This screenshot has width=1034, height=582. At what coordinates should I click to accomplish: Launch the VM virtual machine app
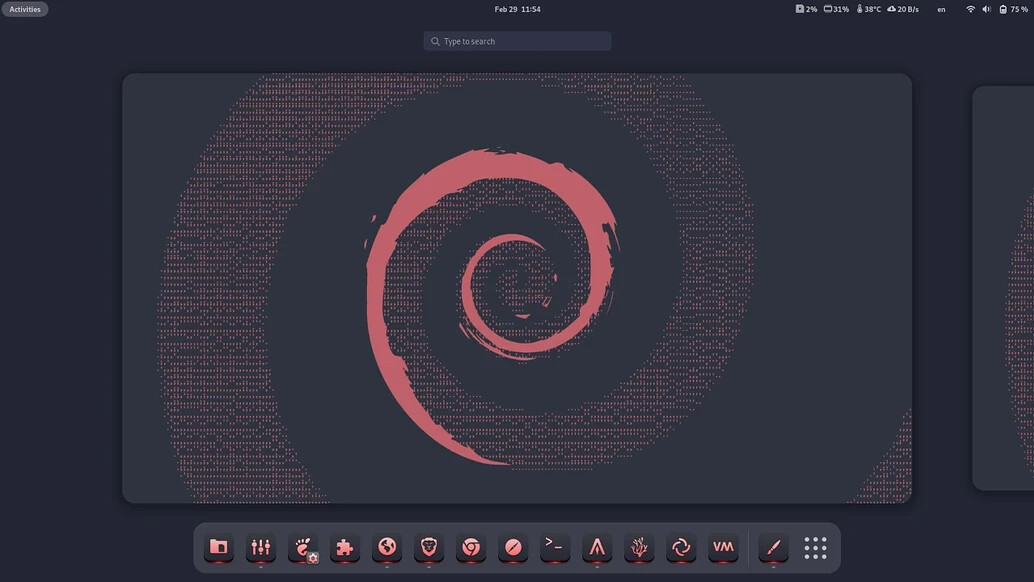coord(723,547)
